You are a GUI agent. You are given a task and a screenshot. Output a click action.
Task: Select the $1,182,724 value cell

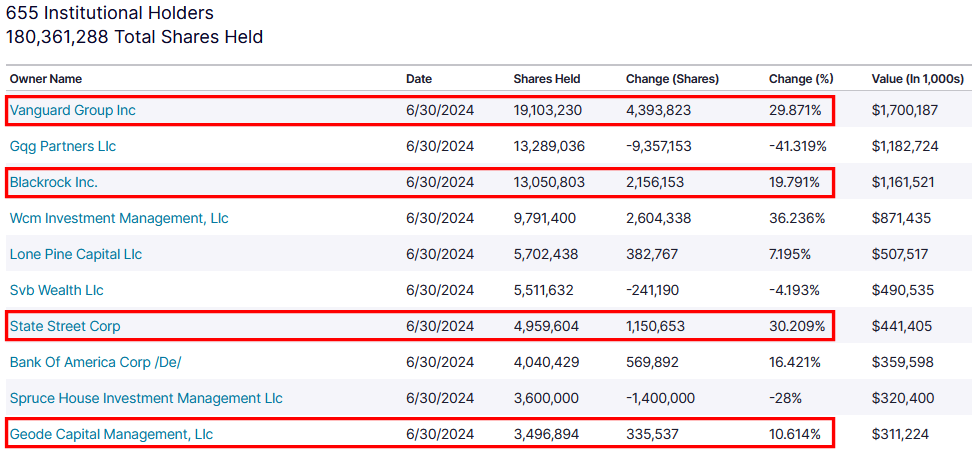tap(905, 147)
